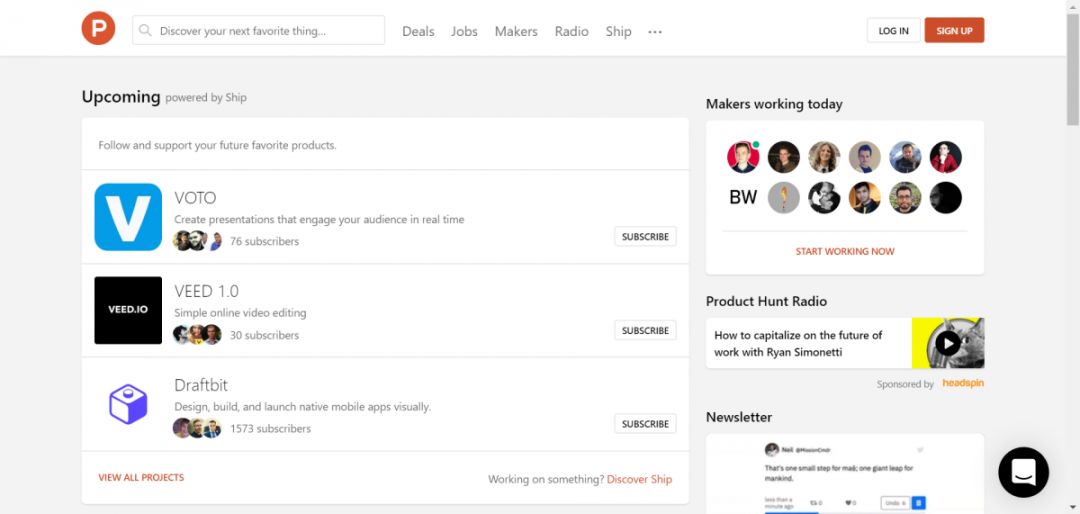Click the Product Hunt logo icon
This screenshot has height=514, width=1080.
pos(99,29)
